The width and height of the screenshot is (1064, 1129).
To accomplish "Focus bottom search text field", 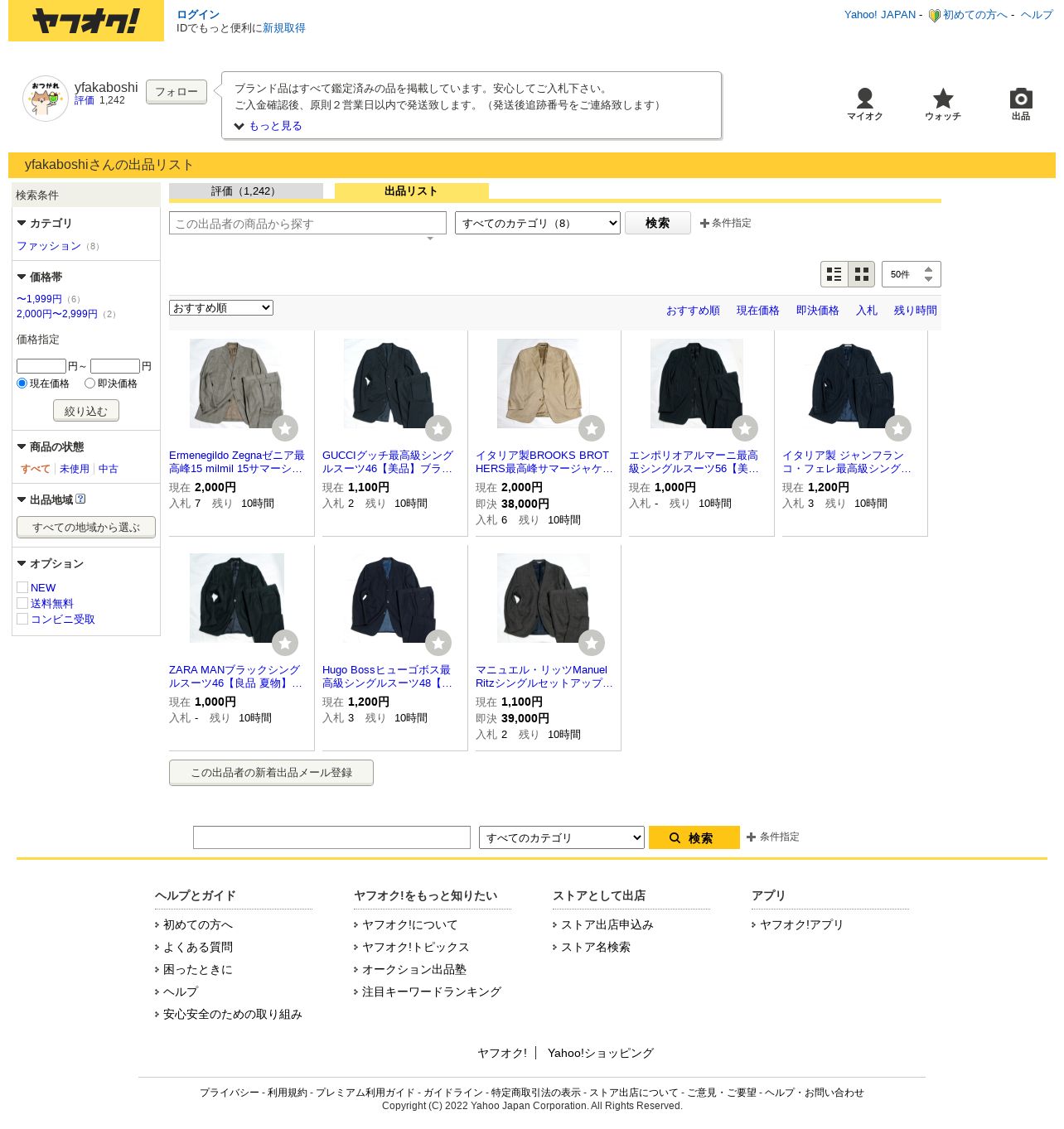I will tap(331, 837).
